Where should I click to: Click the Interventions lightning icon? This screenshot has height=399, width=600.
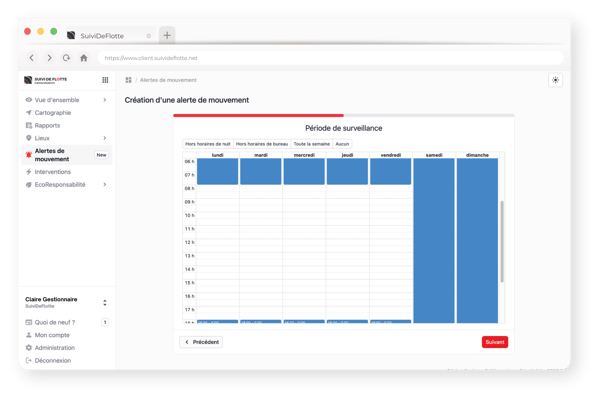coord(29,172)
